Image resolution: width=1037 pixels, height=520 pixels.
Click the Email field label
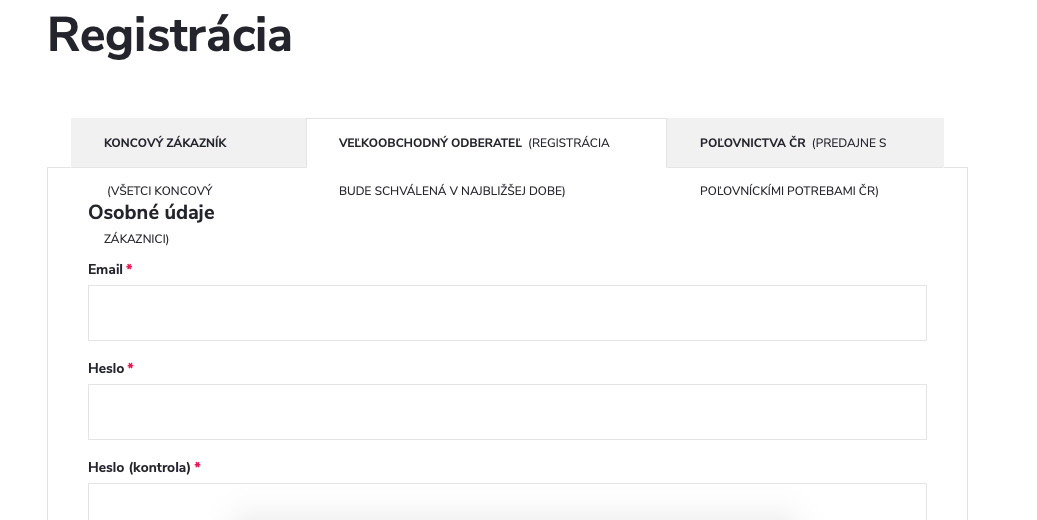(105, 270)
